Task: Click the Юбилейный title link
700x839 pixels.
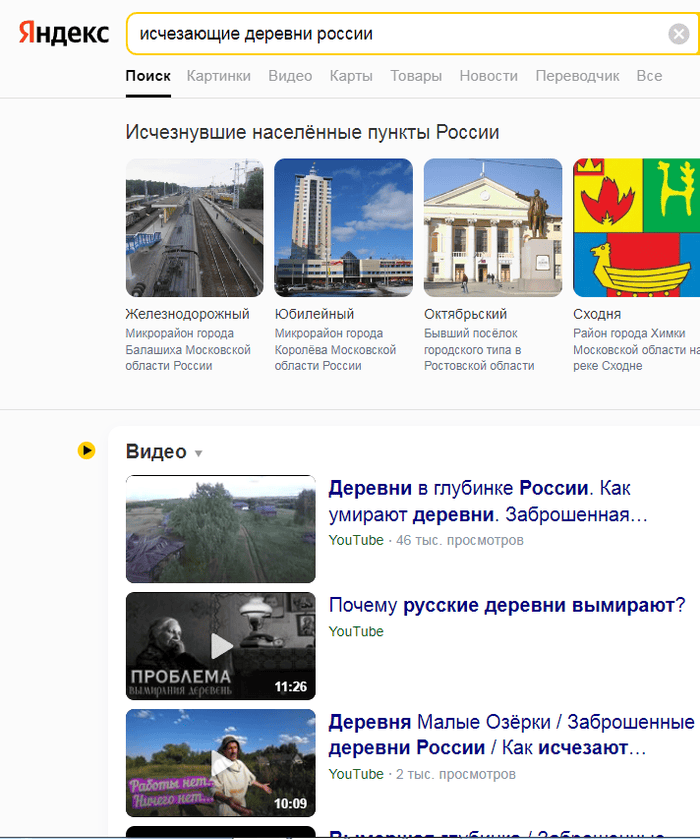Action: click(314, 314)
